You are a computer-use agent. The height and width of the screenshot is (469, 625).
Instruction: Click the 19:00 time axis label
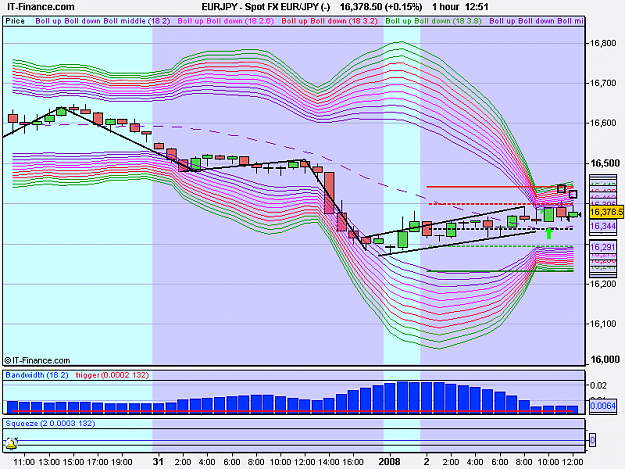(x=122, y=462)
